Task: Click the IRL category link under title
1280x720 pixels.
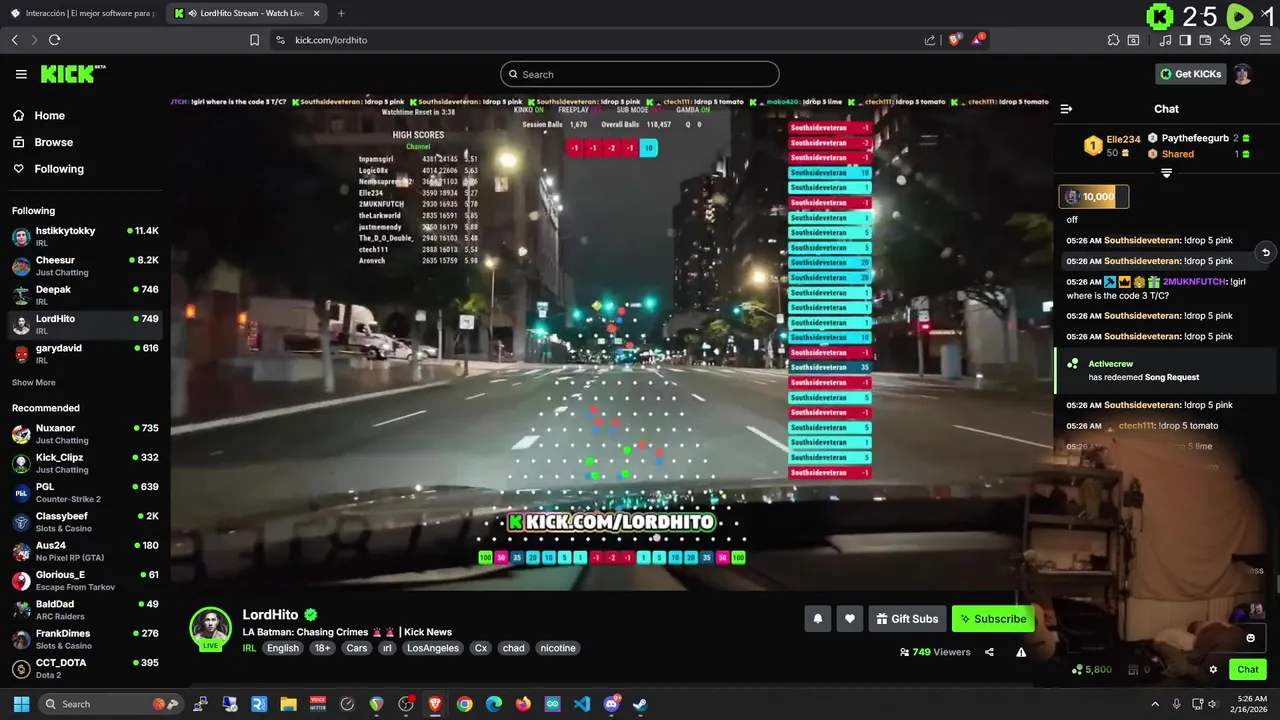Action: coord(249,648)
